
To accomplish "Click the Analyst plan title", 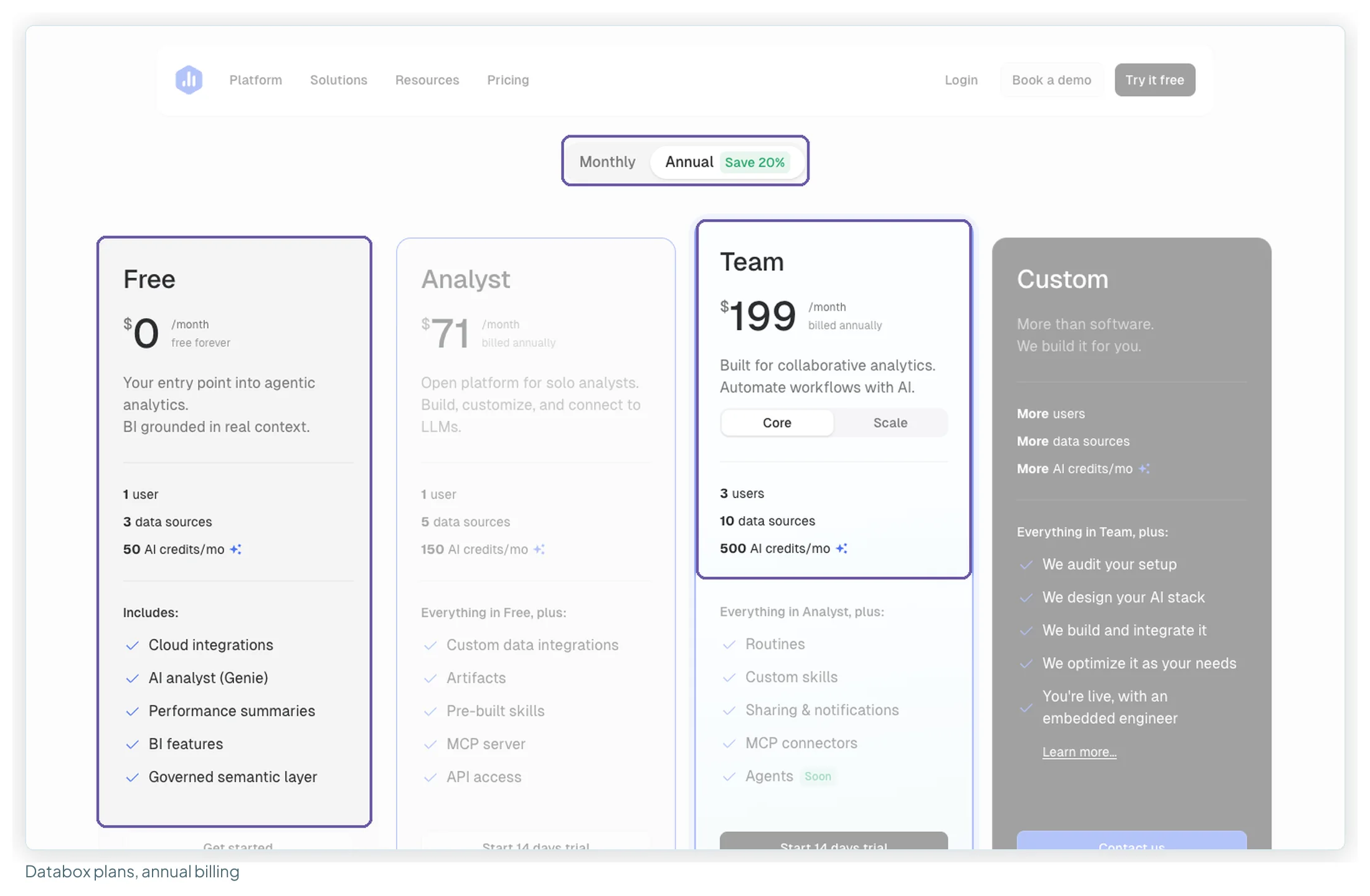I will click(x=465, y=279).
